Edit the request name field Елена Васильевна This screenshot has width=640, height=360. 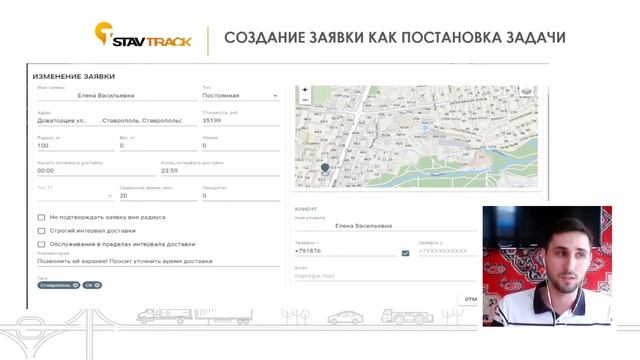coord(117,96)
